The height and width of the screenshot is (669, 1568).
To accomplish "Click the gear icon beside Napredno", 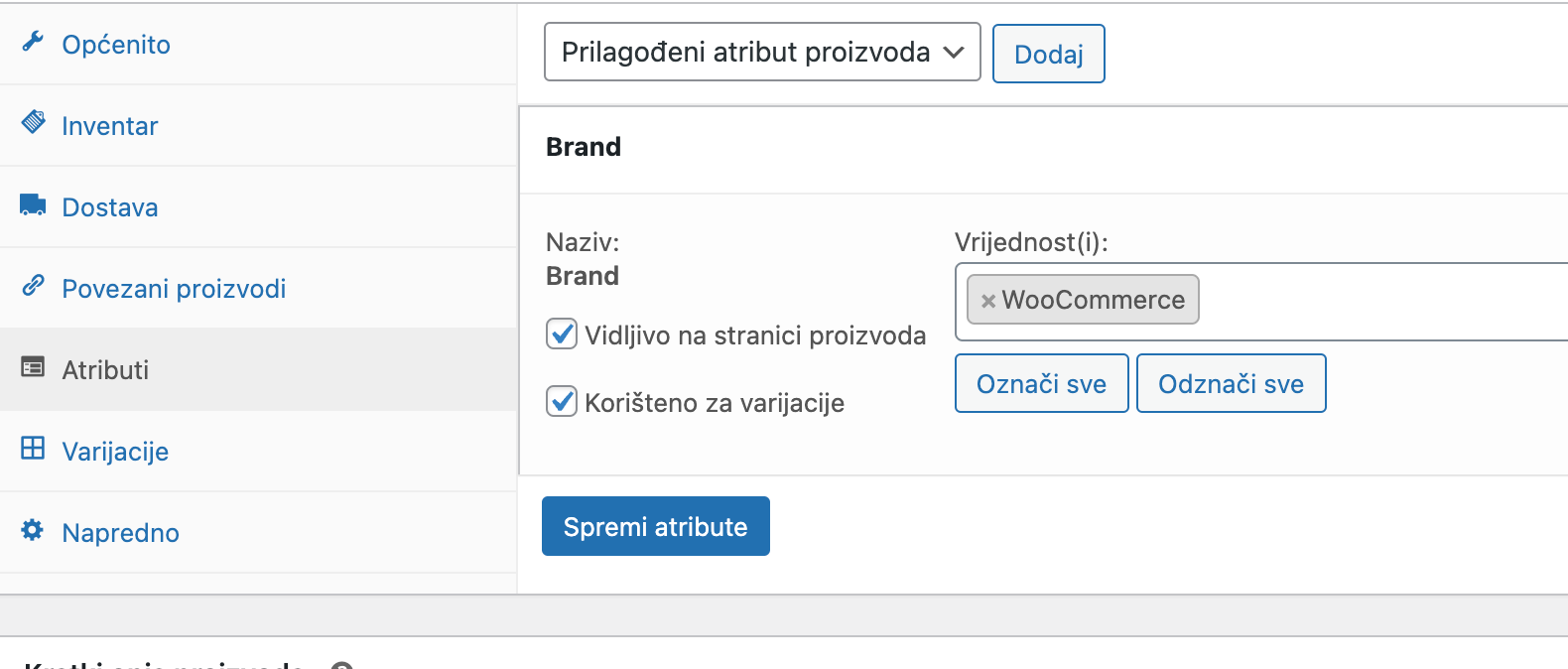I will pos(33,530).
